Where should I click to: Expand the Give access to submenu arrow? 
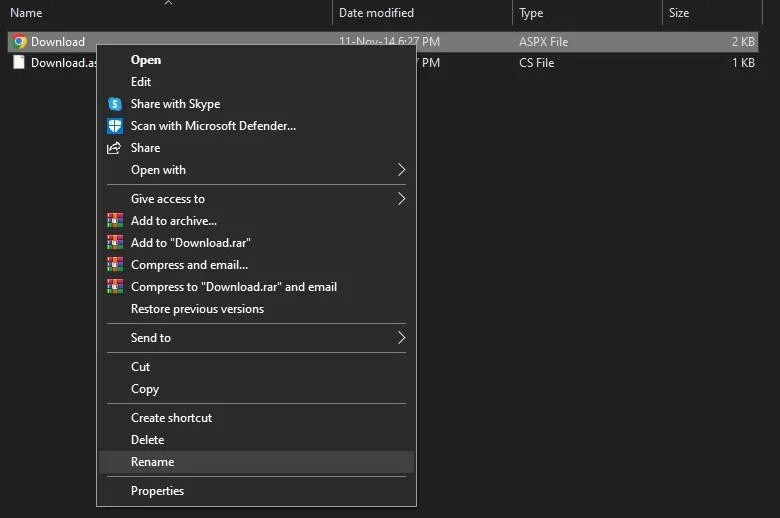coord(401,199)
